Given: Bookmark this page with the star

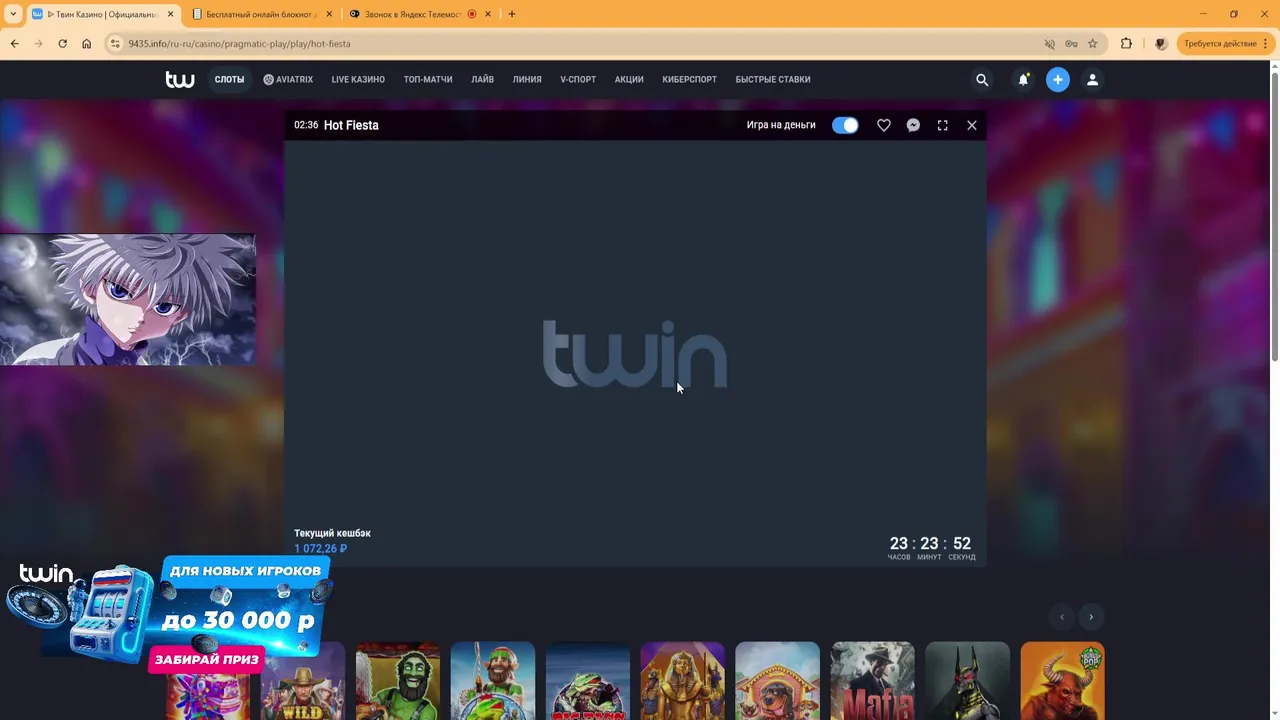Looking at the screenshot, I should coord(1093,44).
